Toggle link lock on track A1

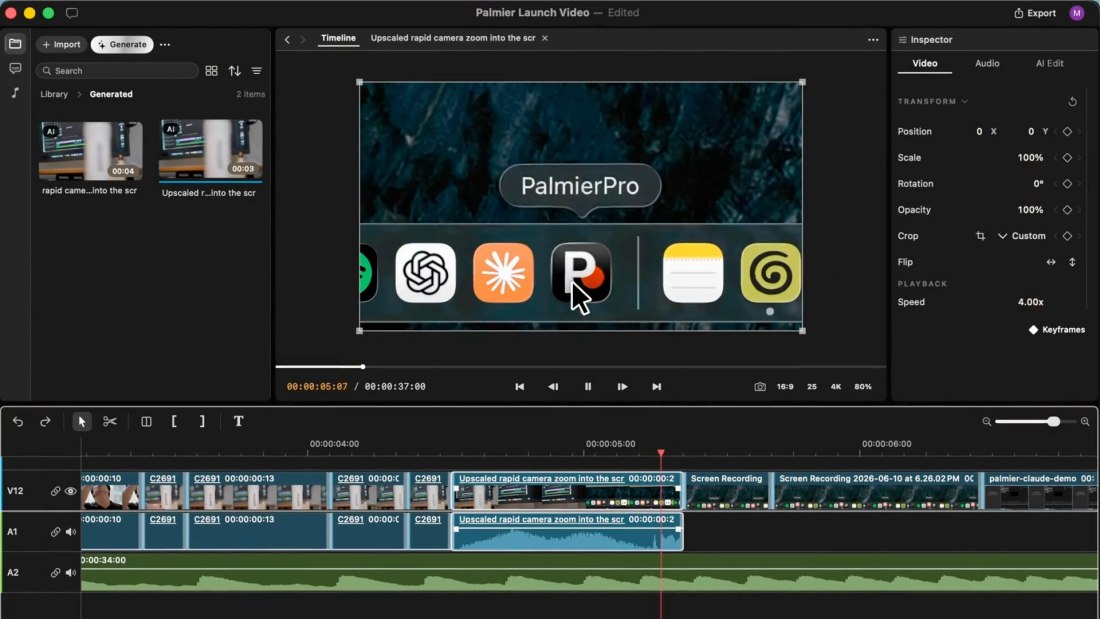tap(55, 532)
